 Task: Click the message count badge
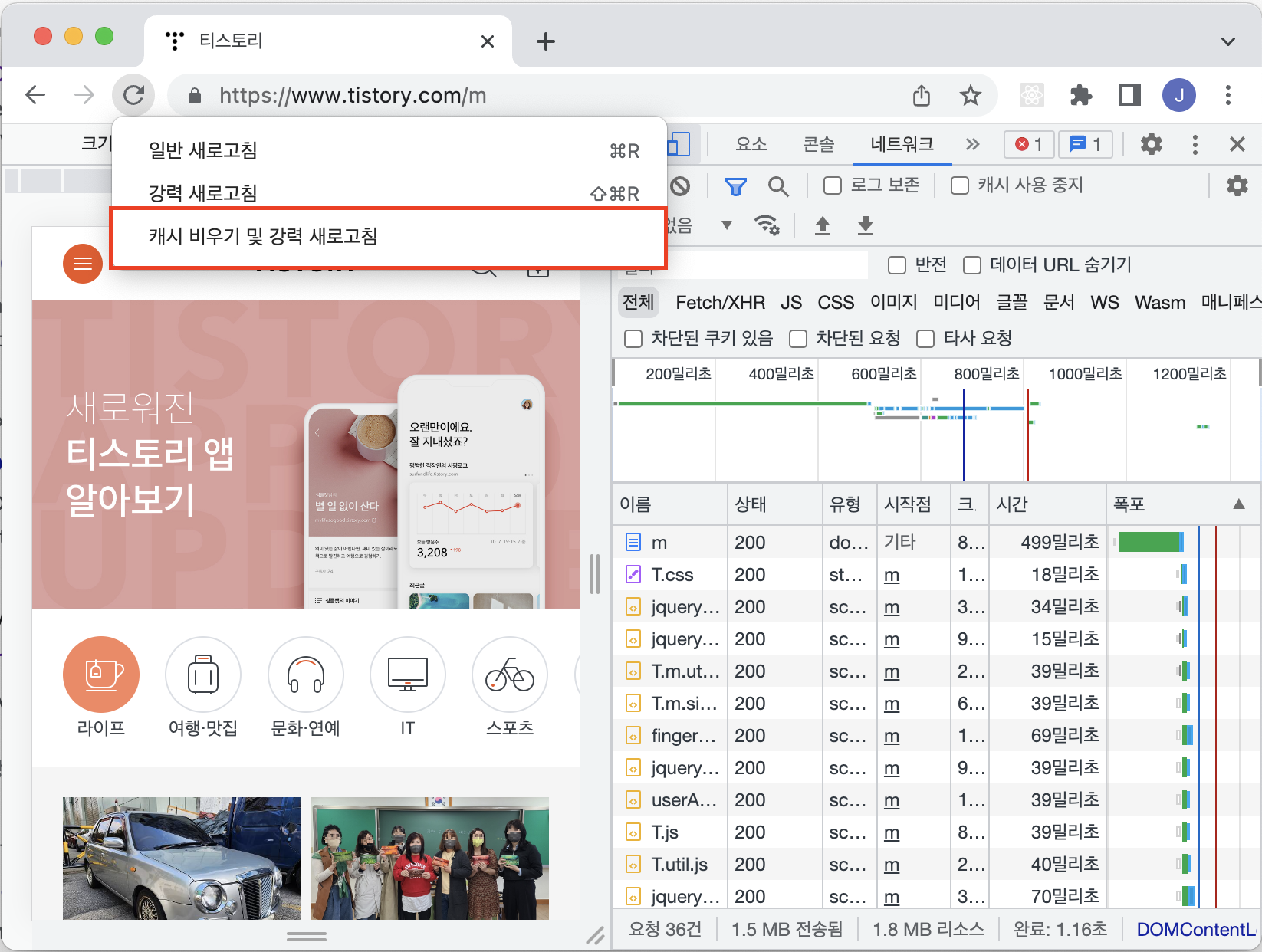tap(1086, 144)
